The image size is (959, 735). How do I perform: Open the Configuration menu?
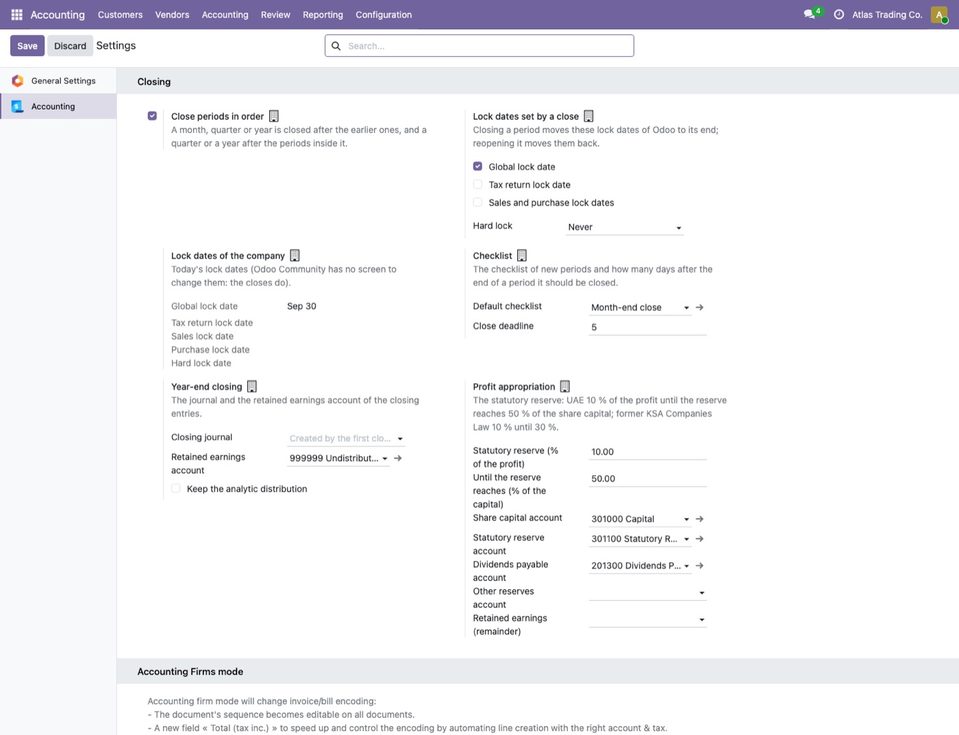[x=383, y=15]
